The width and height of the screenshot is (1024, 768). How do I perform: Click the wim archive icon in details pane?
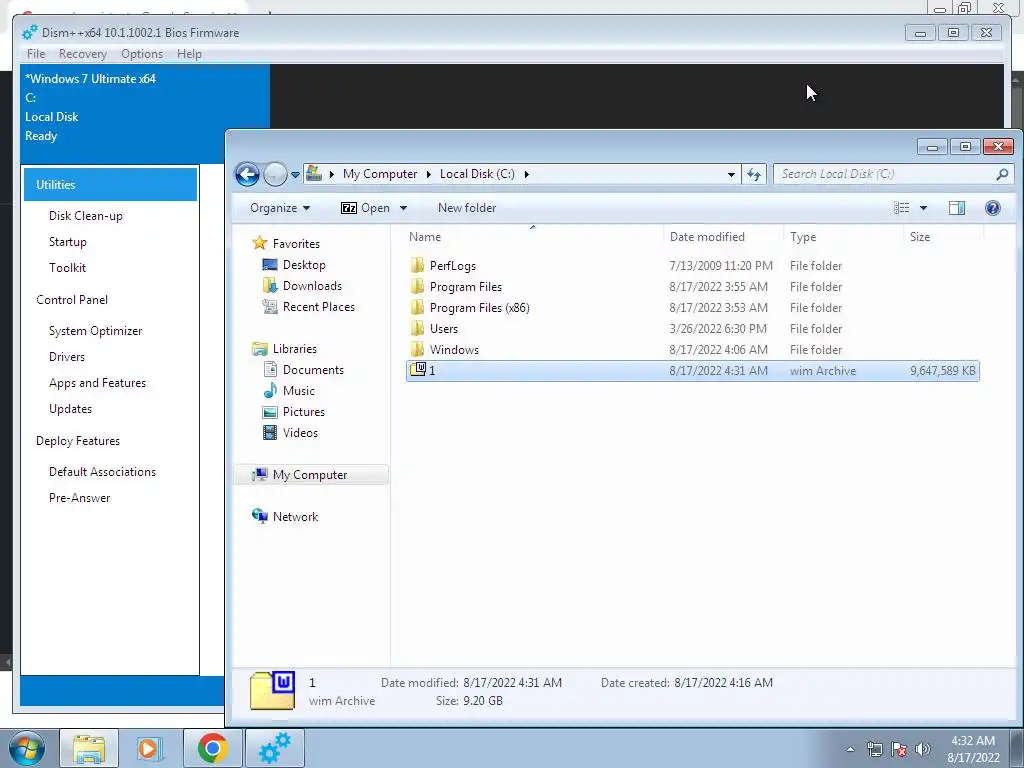click(272, 690)
